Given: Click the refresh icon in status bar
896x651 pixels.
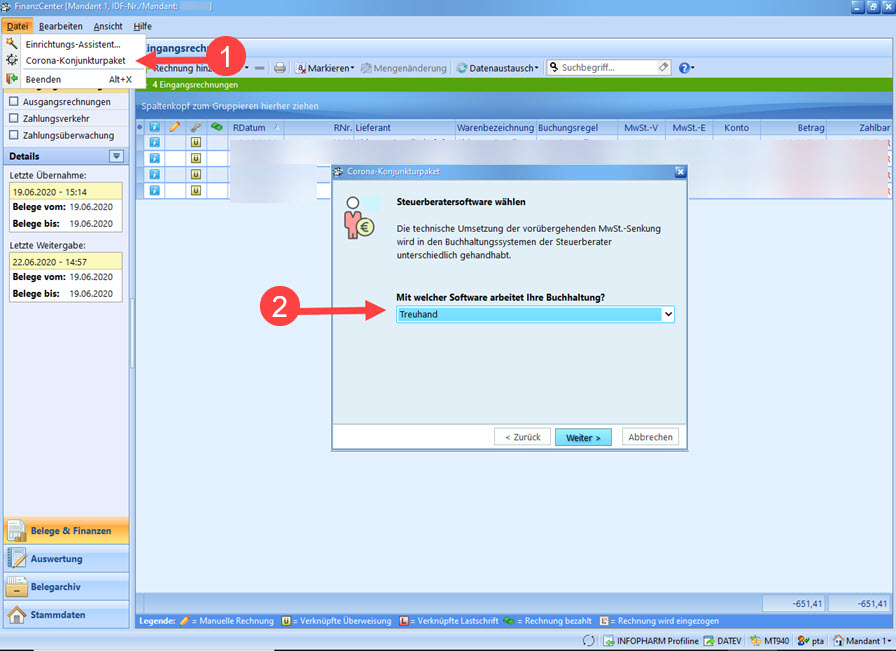Looking at the screenshot, I should click(589, 640).
